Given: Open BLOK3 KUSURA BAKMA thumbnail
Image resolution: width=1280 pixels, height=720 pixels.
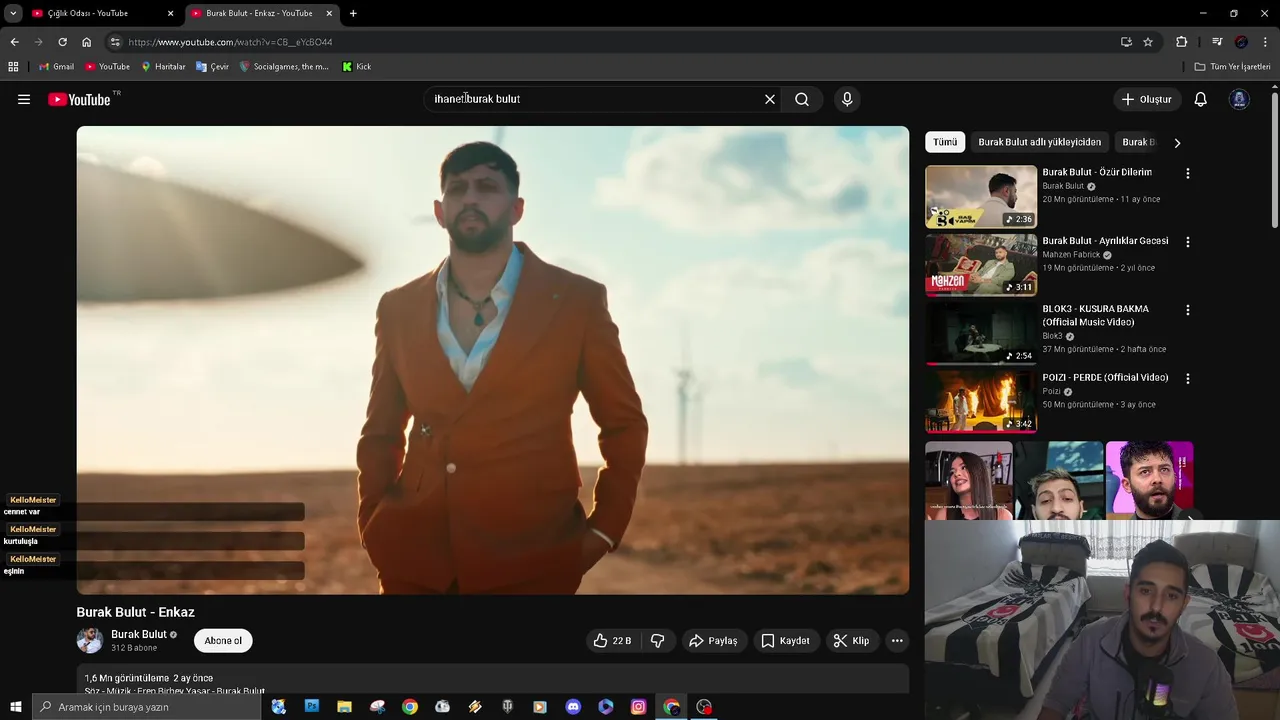Looking at the screenshot, I should point(981,334).
